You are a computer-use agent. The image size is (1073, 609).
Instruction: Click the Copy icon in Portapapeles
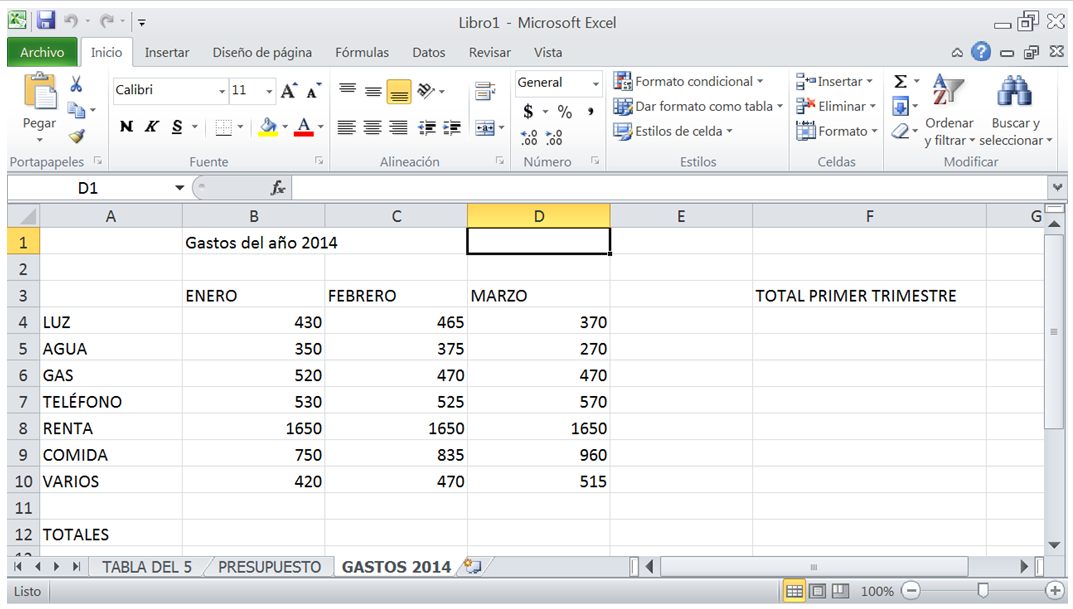76,109
